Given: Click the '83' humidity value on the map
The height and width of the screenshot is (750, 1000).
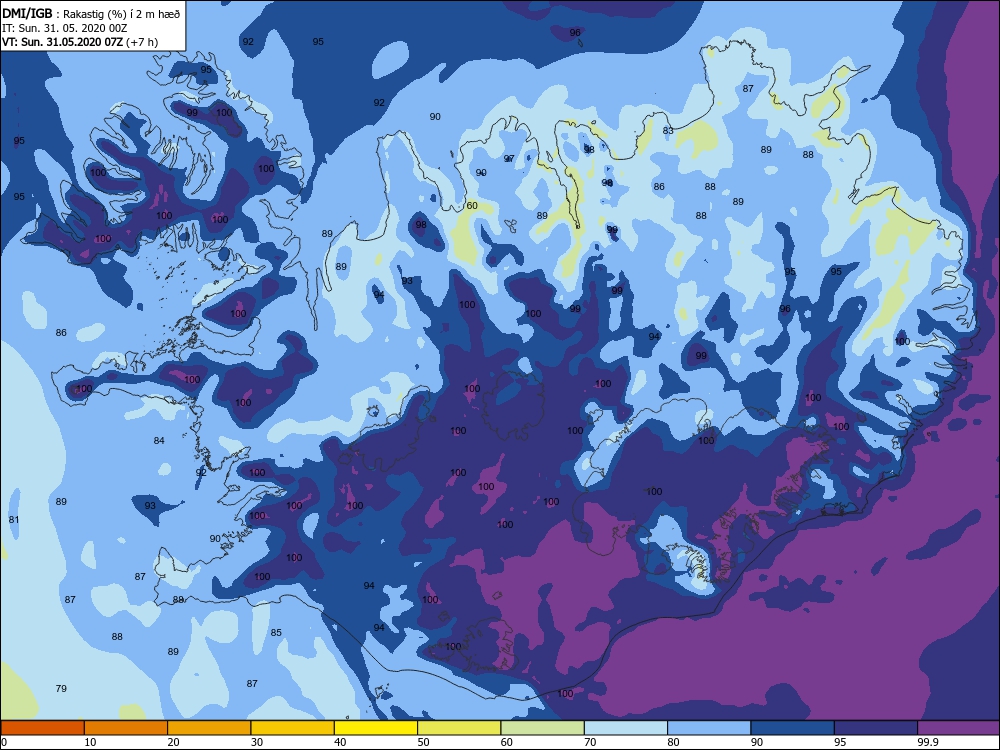Looking at the screenshot, I should 668,131.
